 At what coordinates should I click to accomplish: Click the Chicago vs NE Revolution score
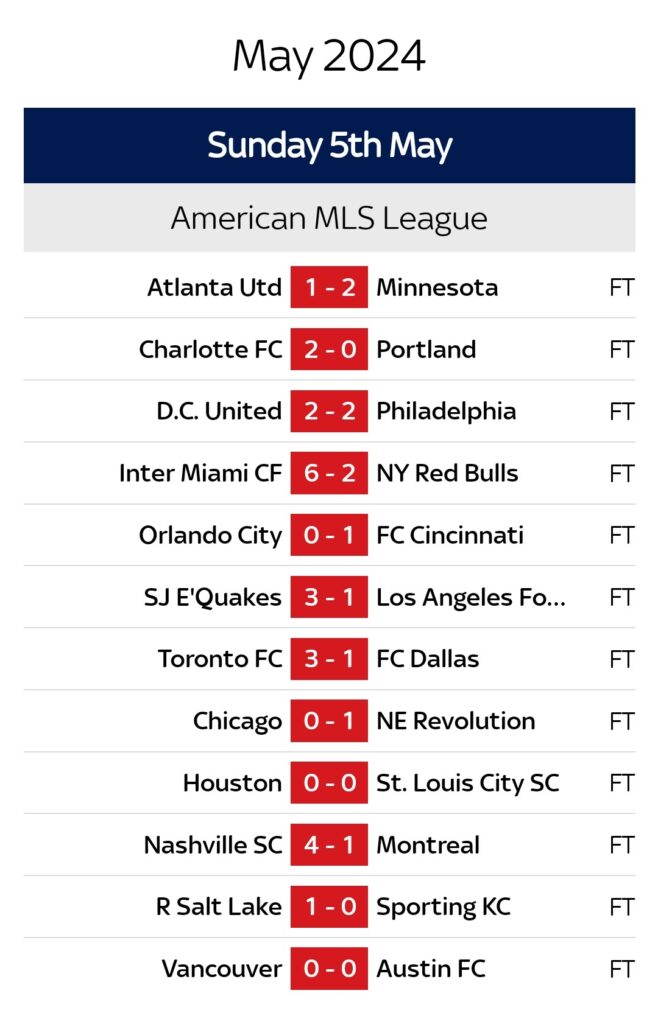329,722
